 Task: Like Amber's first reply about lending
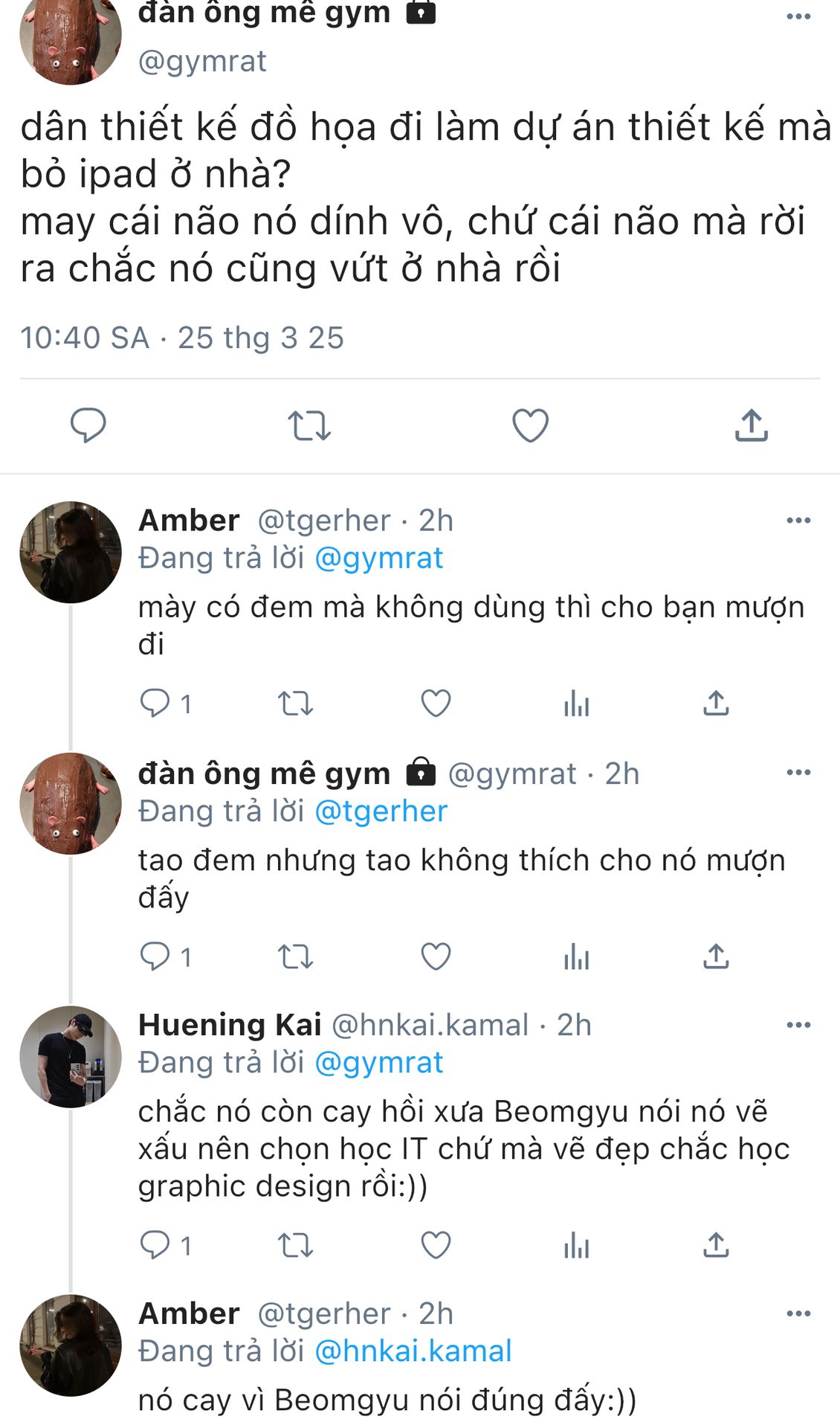click(x=436, y=703)
